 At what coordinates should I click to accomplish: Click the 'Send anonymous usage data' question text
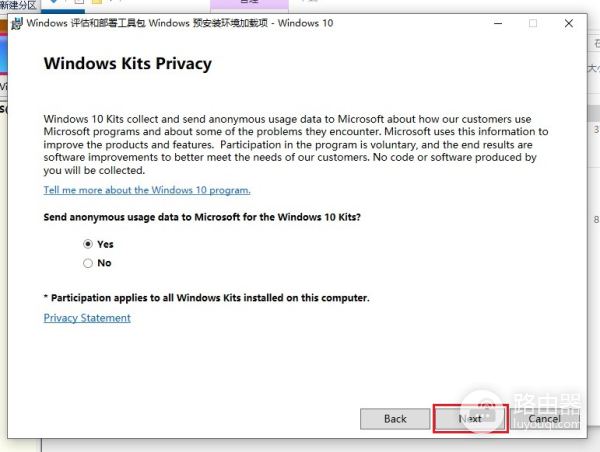point(203,217)
